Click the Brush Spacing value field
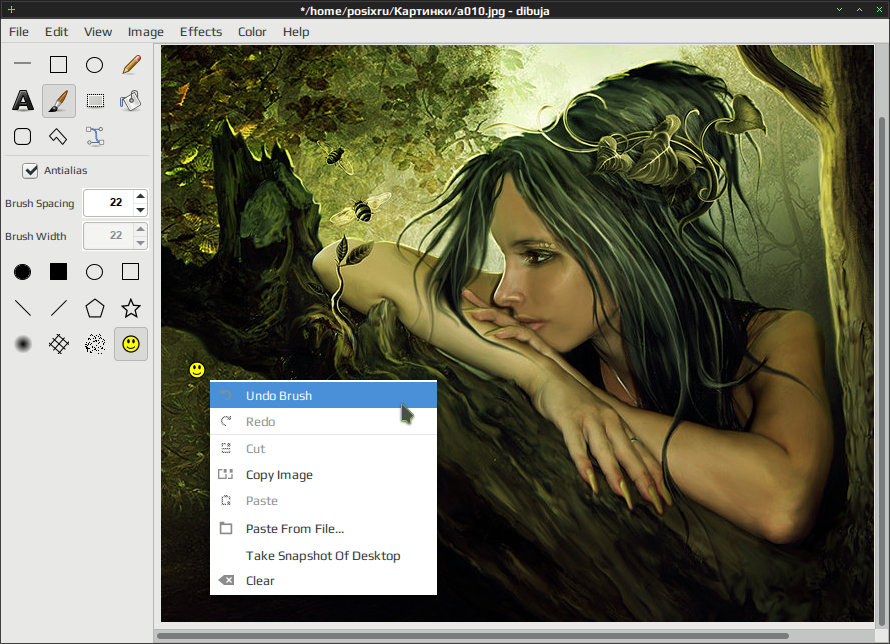Screen dimensions: 890x644 point(108,203)
